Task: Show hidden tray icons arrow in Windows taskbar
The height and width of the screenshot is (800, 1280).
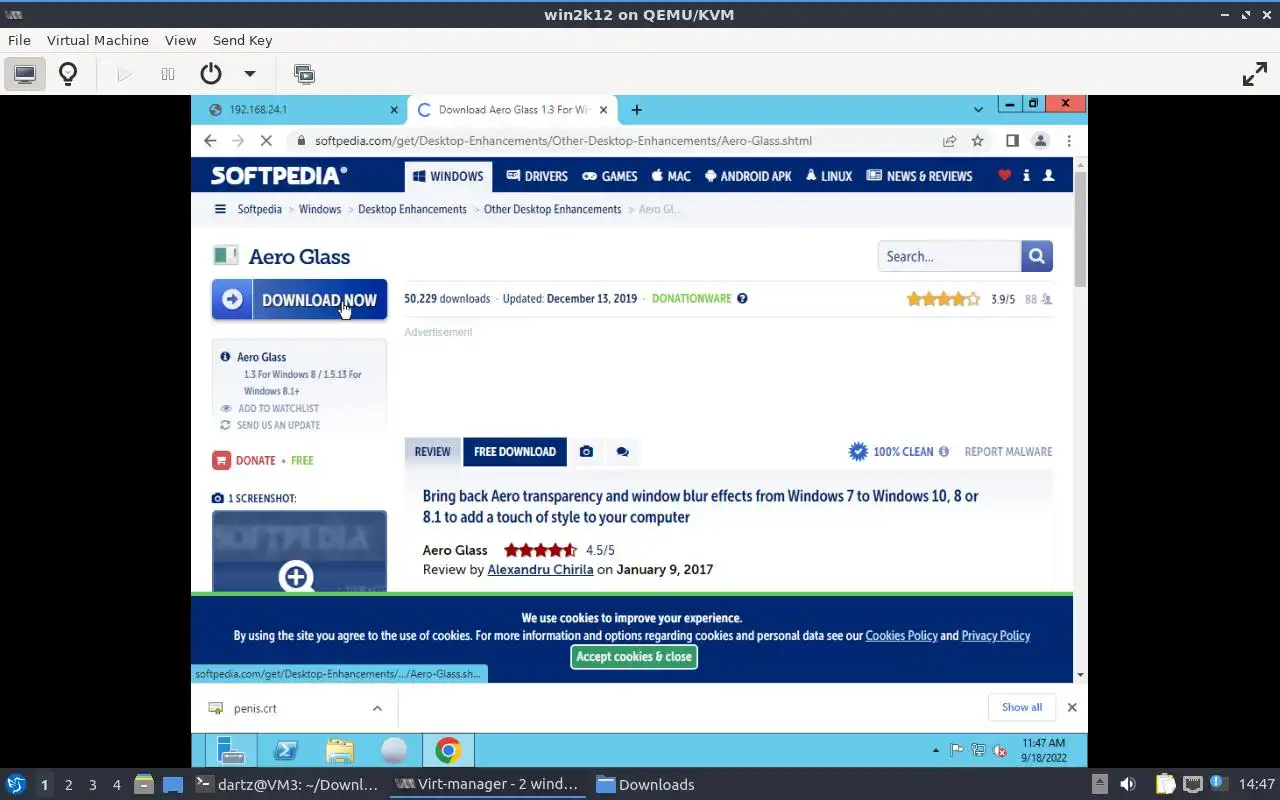Action: (936, 750)
